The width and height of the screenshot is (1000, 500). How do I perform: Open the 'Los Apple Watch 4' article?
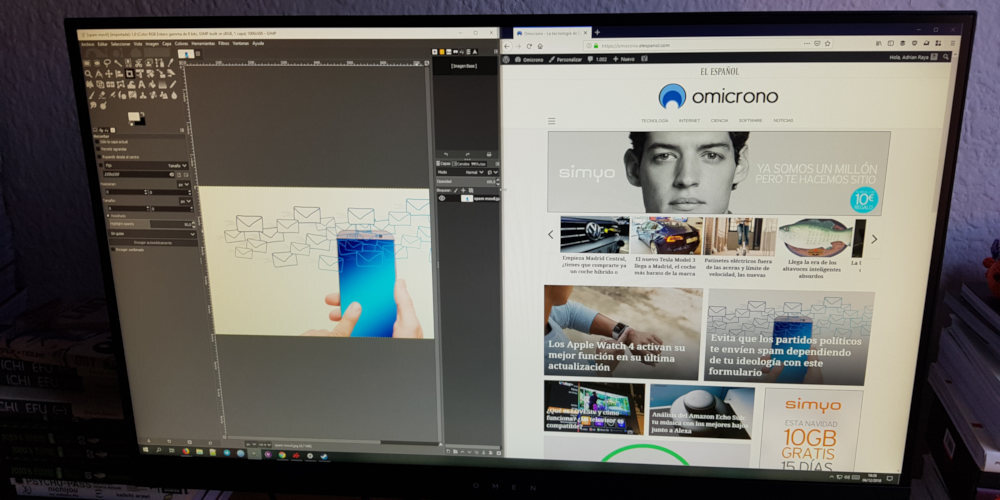[622, 332]
